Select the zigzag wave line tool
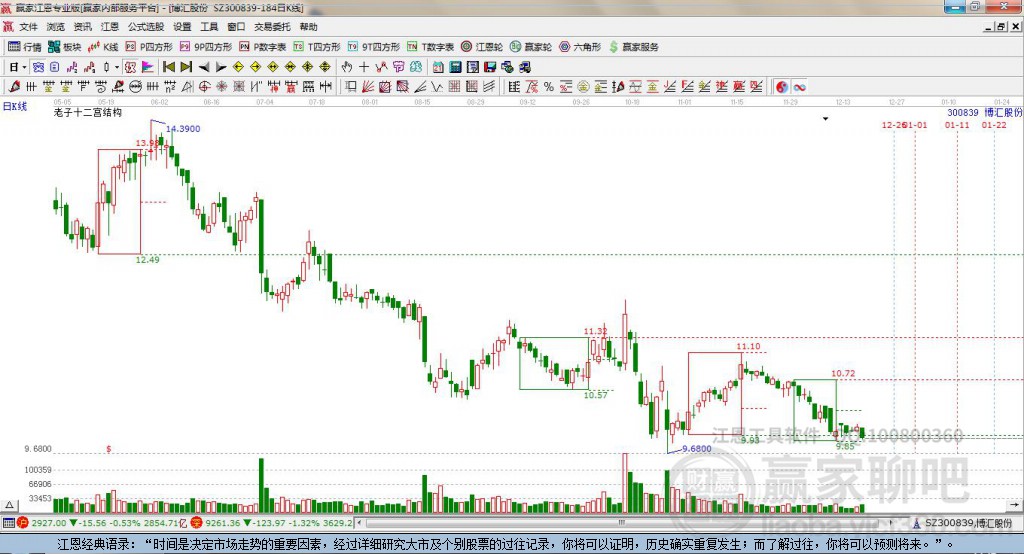 436,86
